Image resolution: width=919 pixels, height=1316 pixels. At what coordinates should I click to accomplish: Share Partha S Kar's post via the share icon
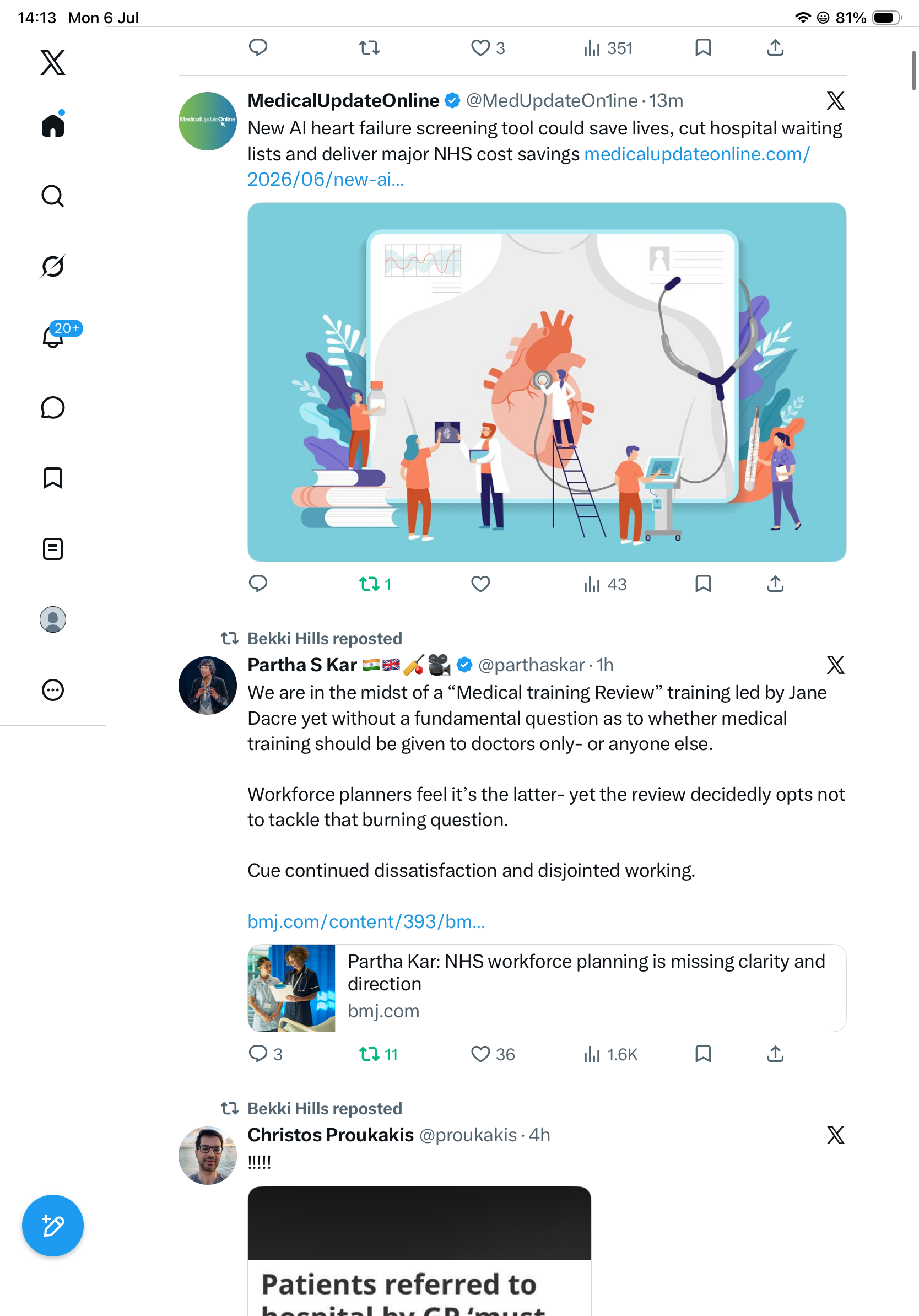tap(775, 1054)
